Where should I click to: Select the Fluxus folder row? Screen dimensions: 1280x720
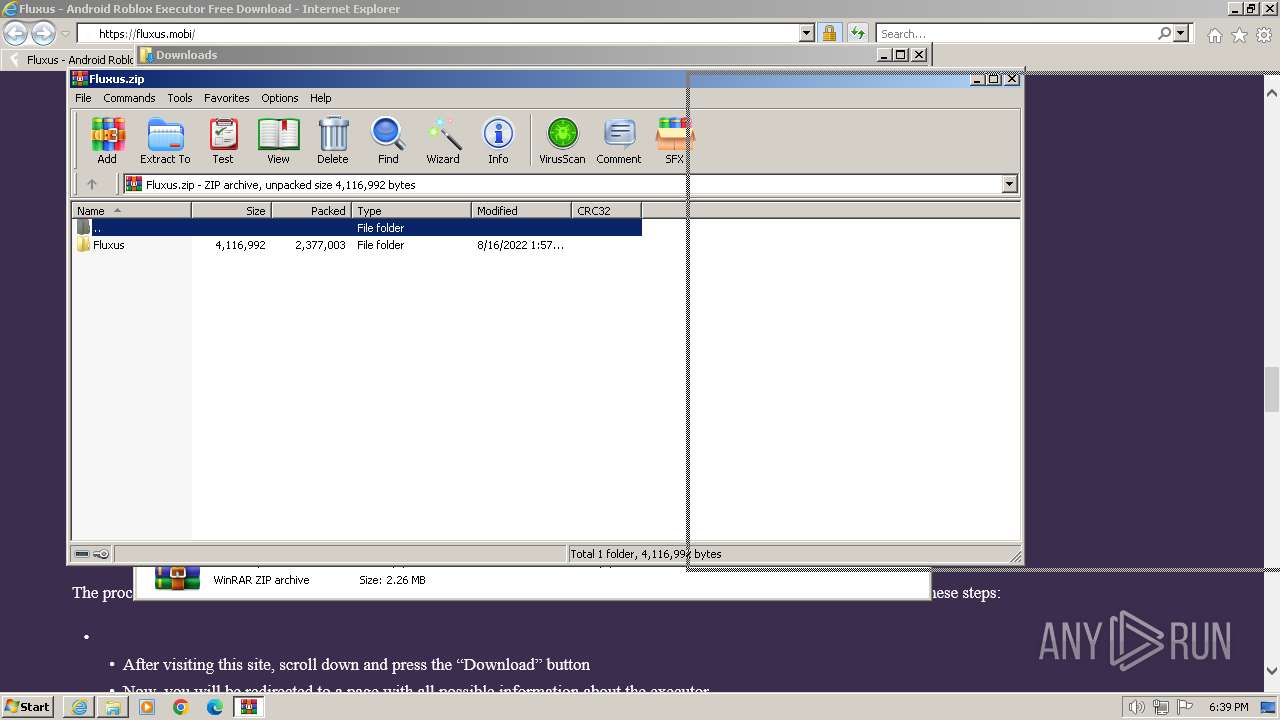[x=357, y=245]
